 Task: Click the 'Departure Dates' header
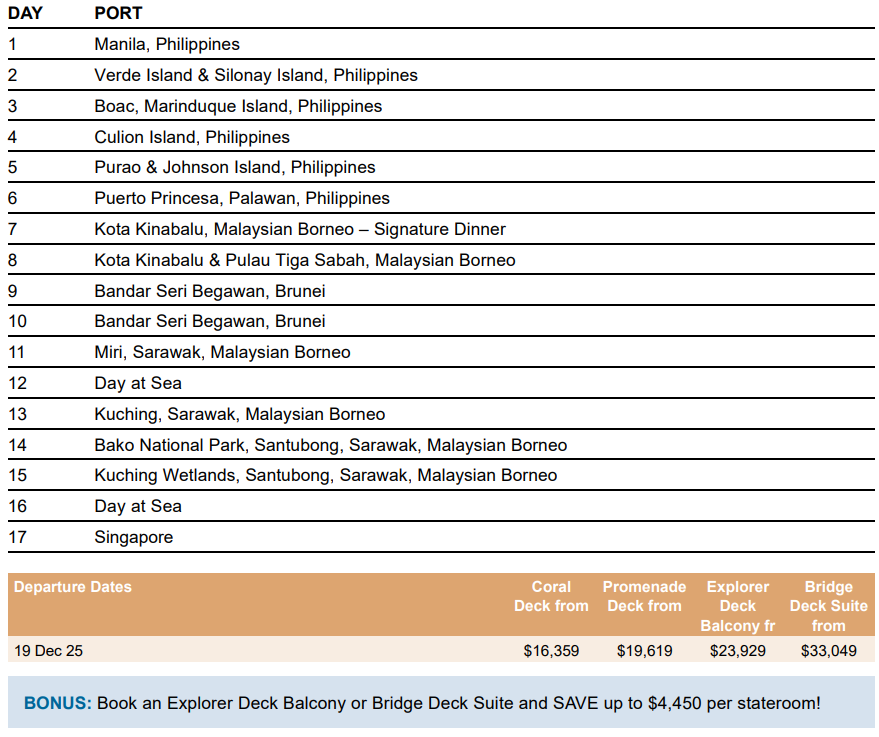[73, 587]
